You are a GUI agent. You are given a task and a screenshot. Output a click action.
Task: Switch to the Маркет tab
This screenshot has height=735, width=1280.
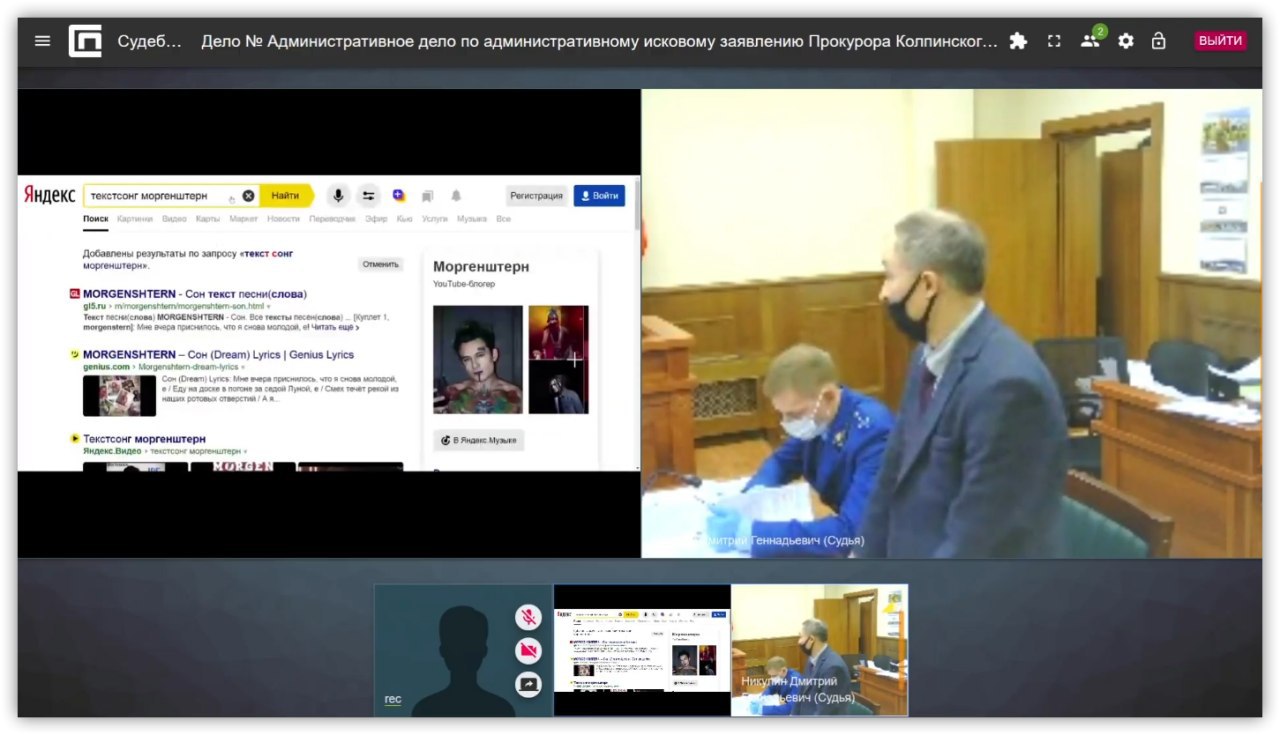pos(243,219)
